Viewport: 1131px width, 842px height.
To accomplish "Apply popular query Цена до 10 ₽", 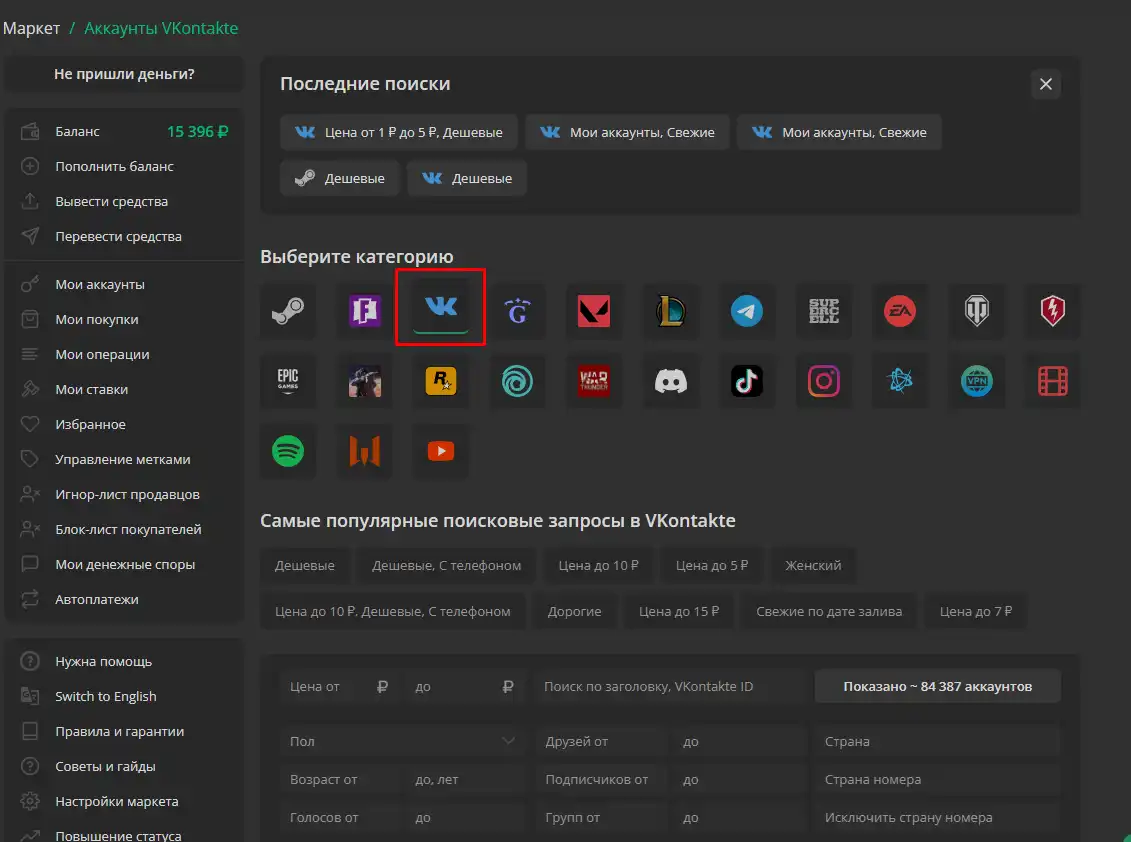I will pyautogui.click(x=598, y=566).
